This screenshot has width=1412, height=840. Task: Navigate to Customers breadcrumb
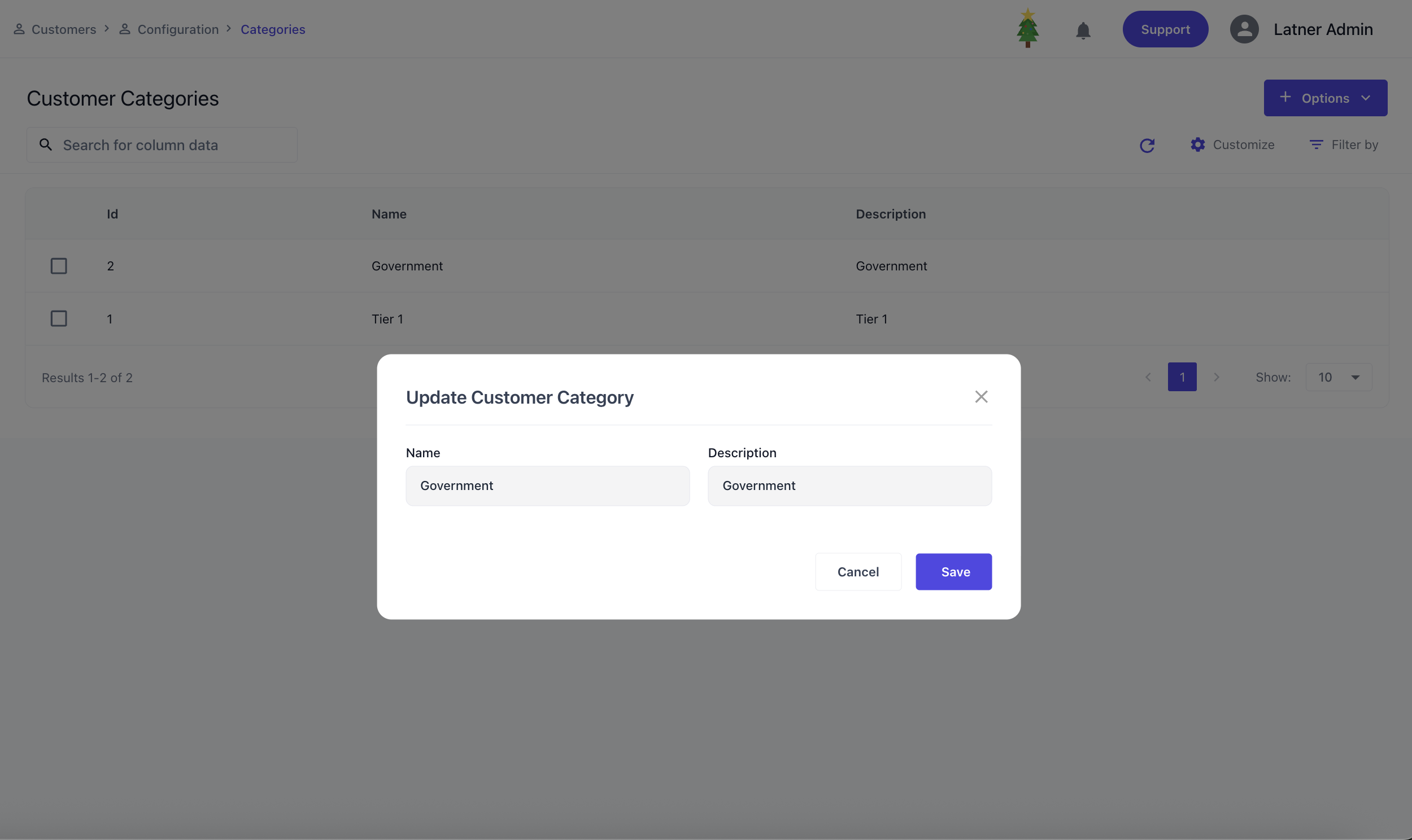coord(63,29)
